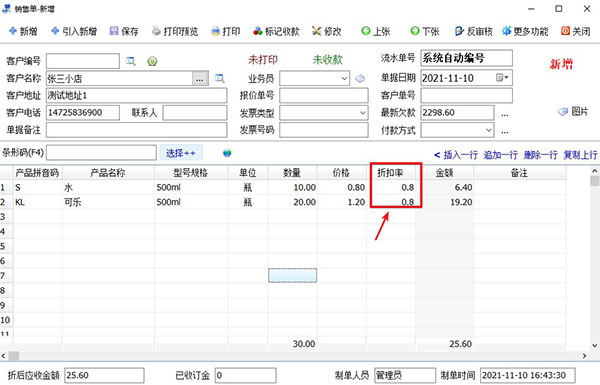Screen dimensions: 600x385
Task: Click 复制上行 link
Action: click(x=580, y=155)
